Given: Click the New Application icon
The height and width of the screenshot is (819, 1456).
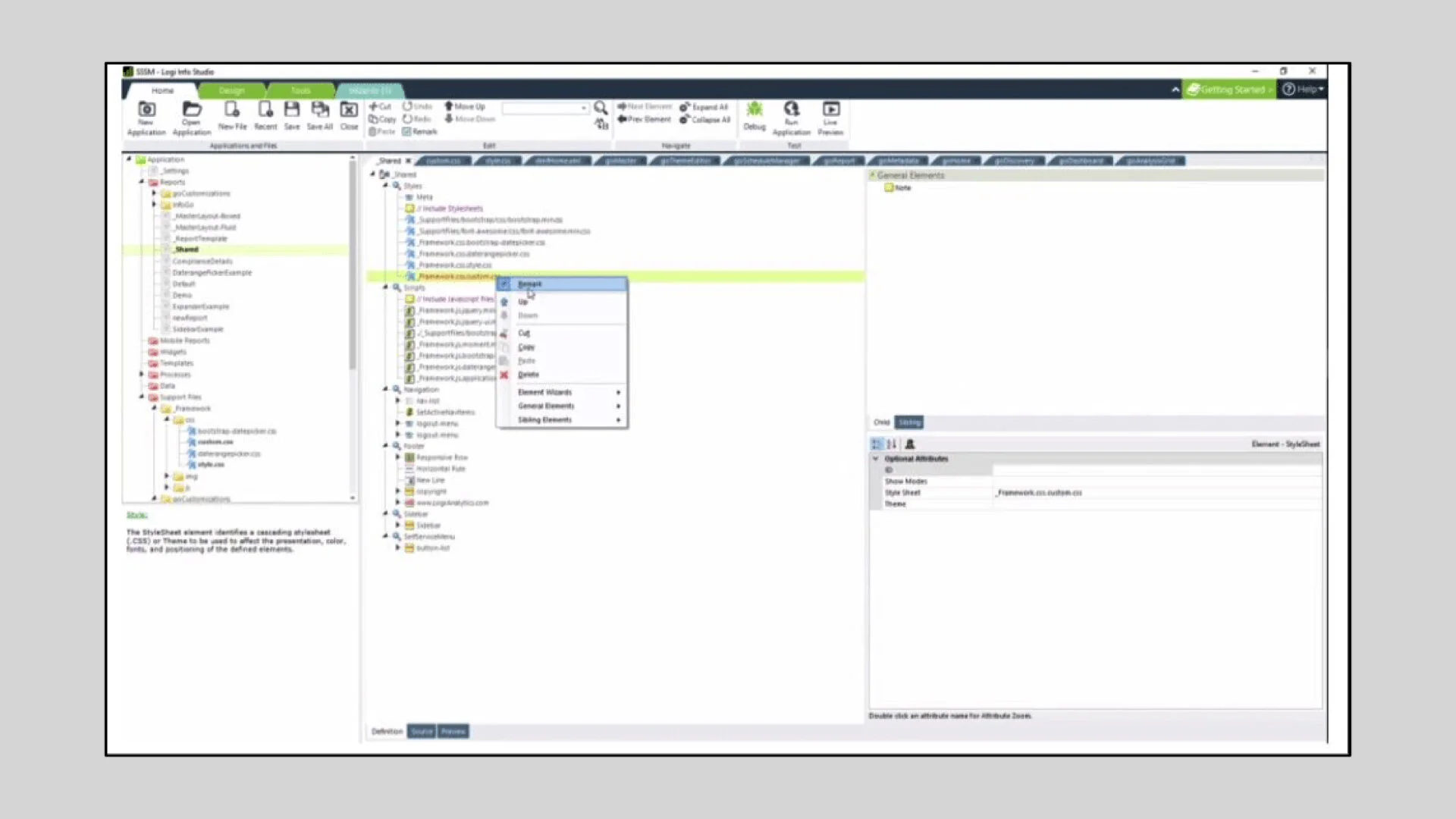Looking at the screenshot, I should click(x=146, y=110).
